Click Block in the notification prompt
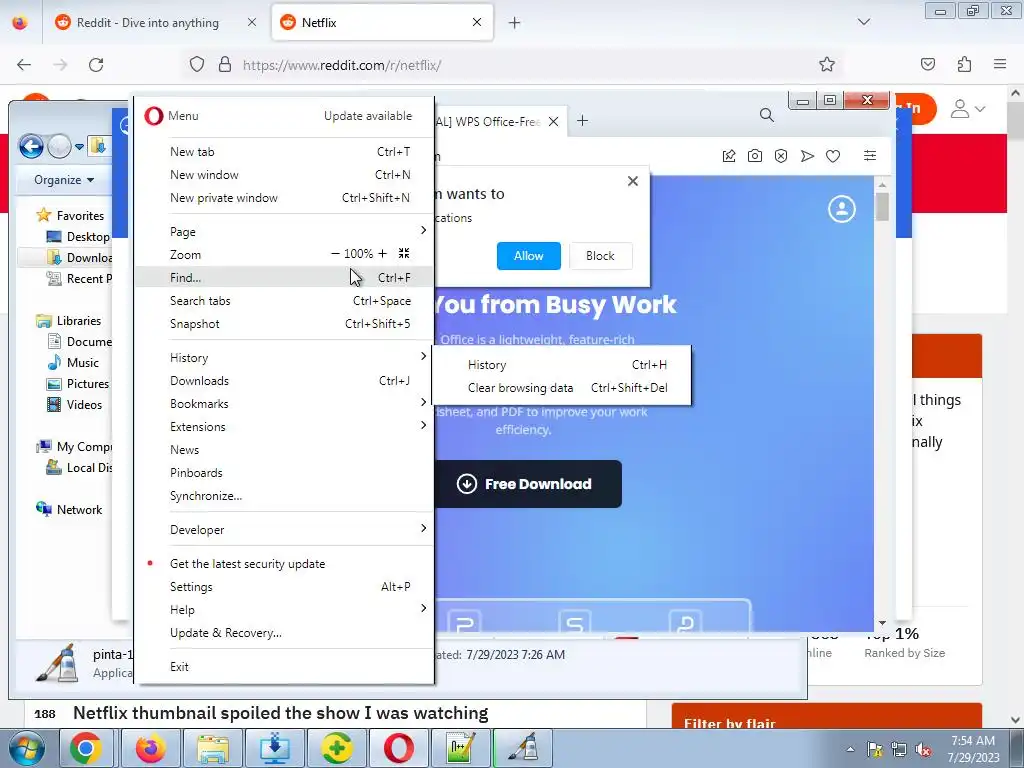 tap(600, 256)
